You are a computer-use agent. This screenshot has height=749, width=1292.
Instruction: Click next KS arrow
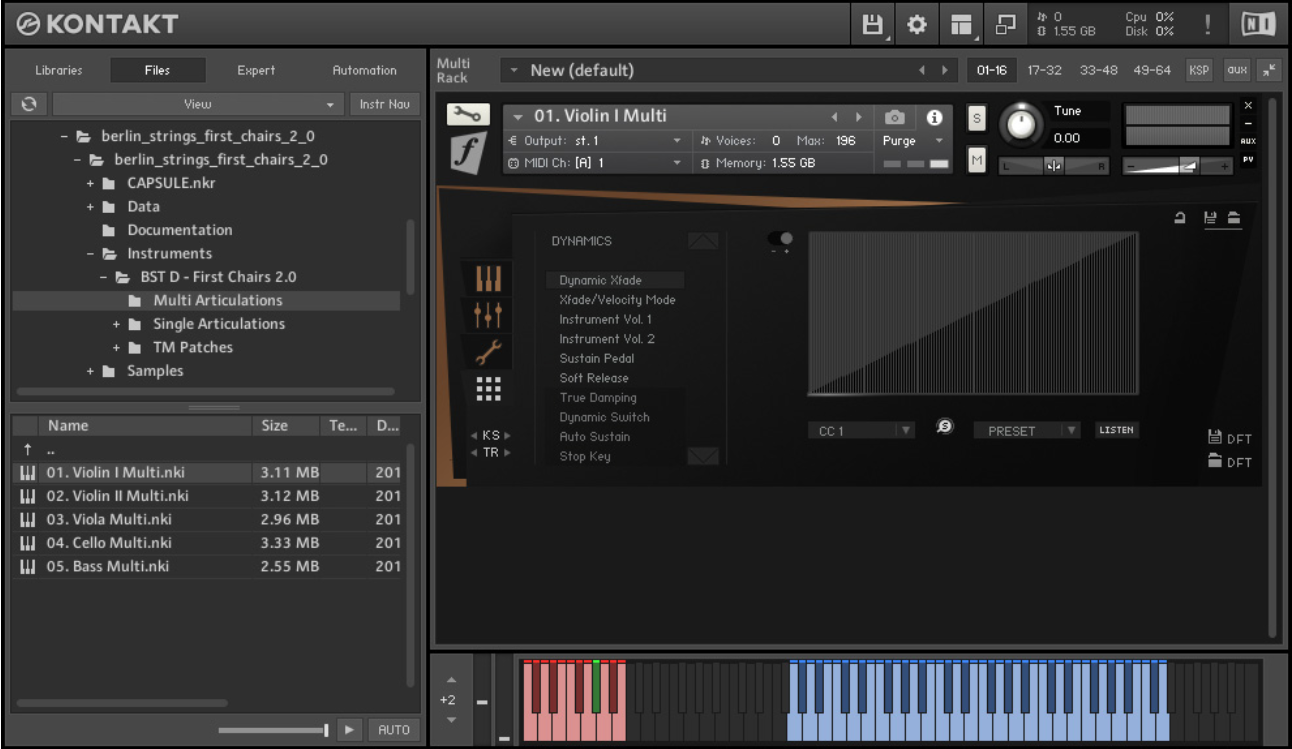pyautogui.click(x=507, y=435)
